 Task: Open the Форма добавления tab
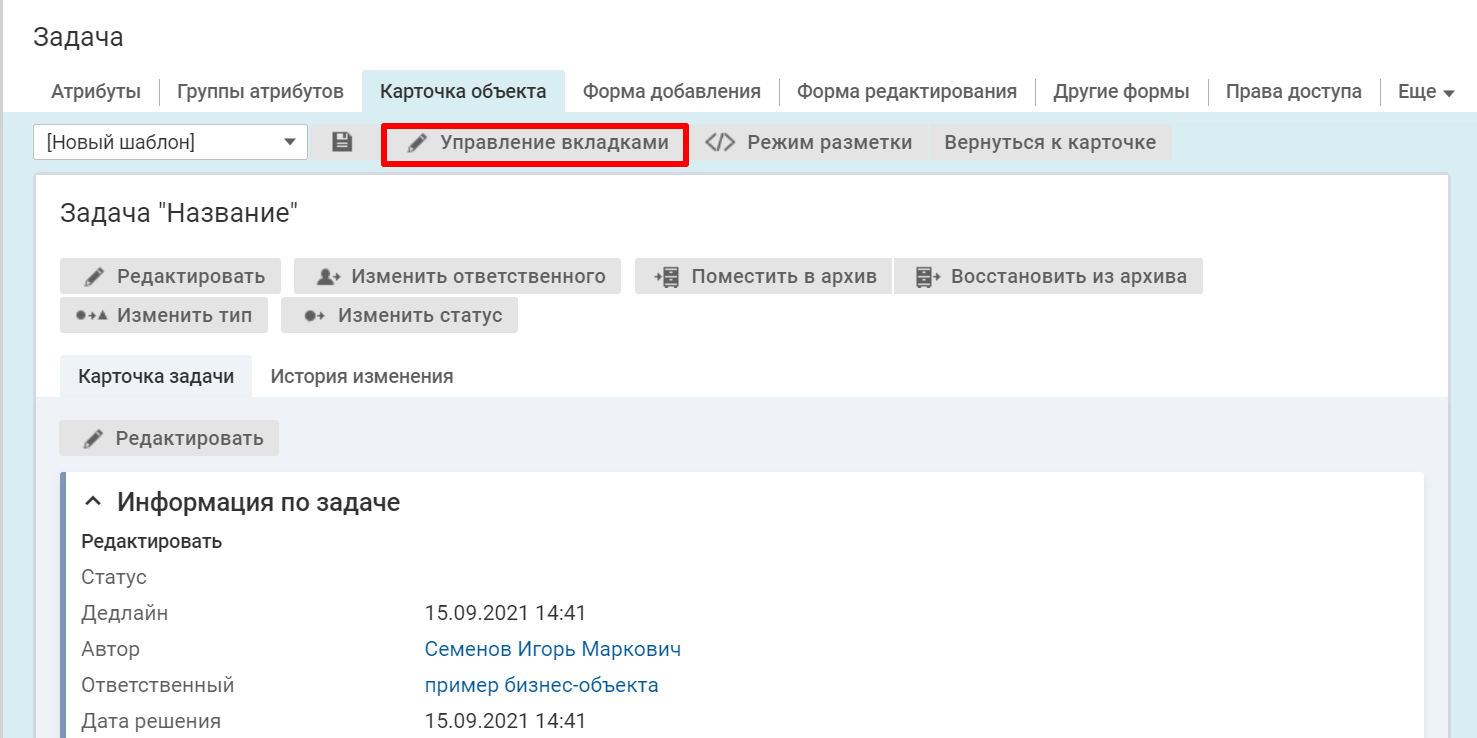(671, 92)
